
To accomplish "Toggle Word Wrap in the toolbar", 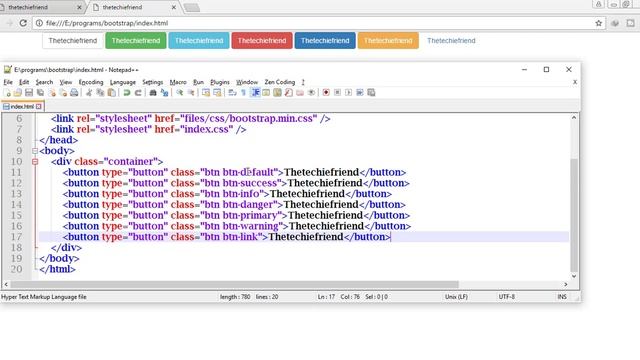I will (232, 93).
